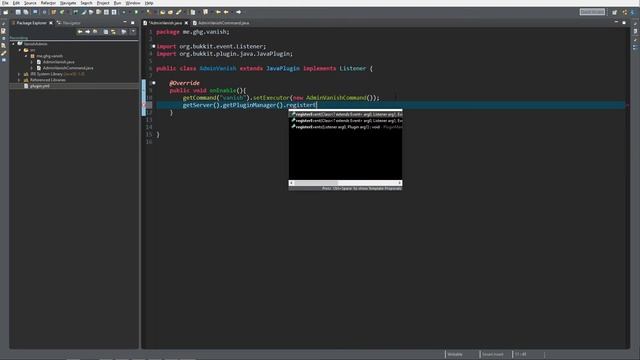The height and width of the screenshot is (360, 640).
Task: Select AdminVanishCommand.java in Package Explorer
Action: point(68,68)
